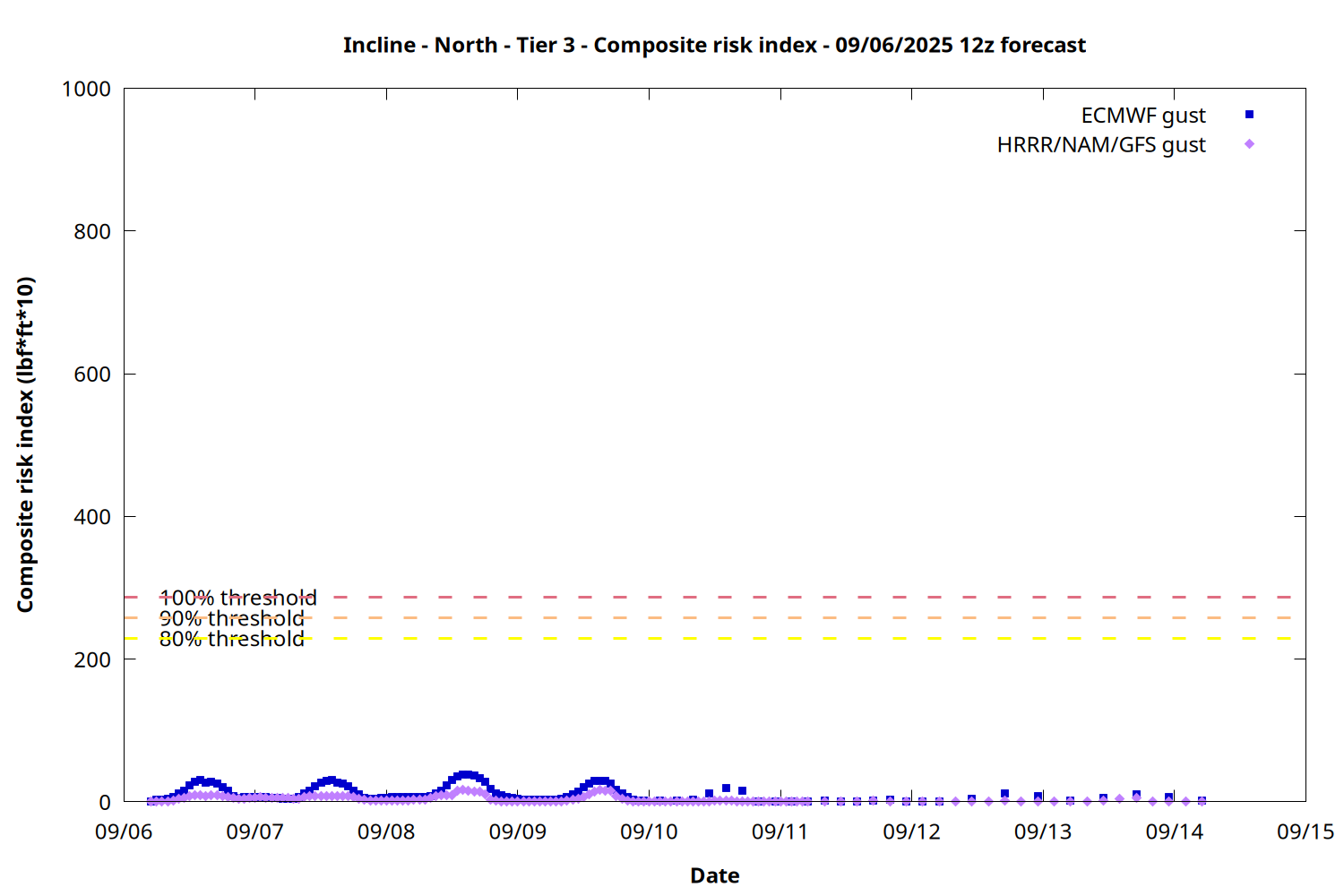The image size is (1344, 896).
Task: Click the y-axis label 600
Action: 92,375
